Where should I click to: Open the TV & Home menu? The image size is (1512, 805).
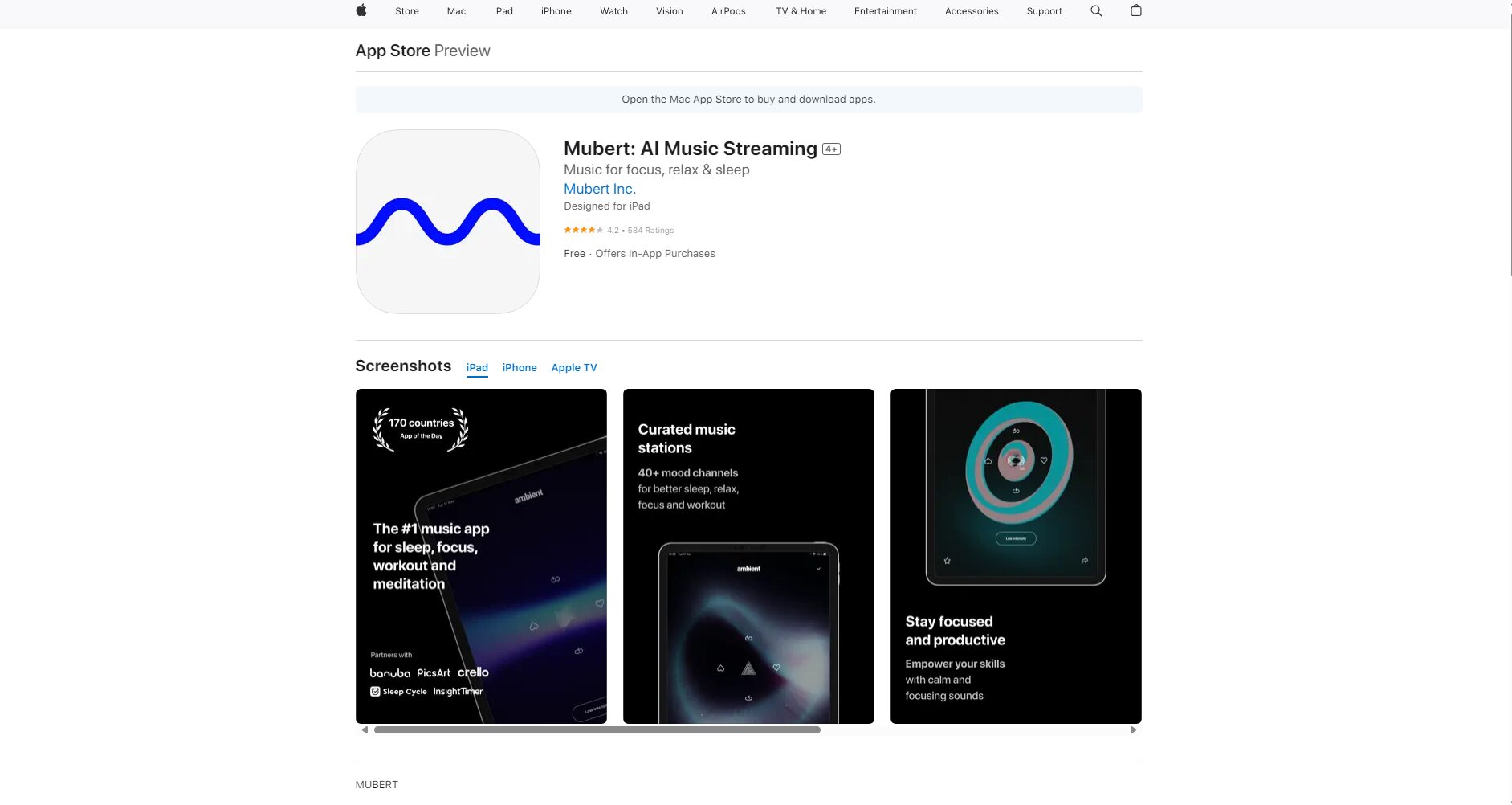coord(801,11)
